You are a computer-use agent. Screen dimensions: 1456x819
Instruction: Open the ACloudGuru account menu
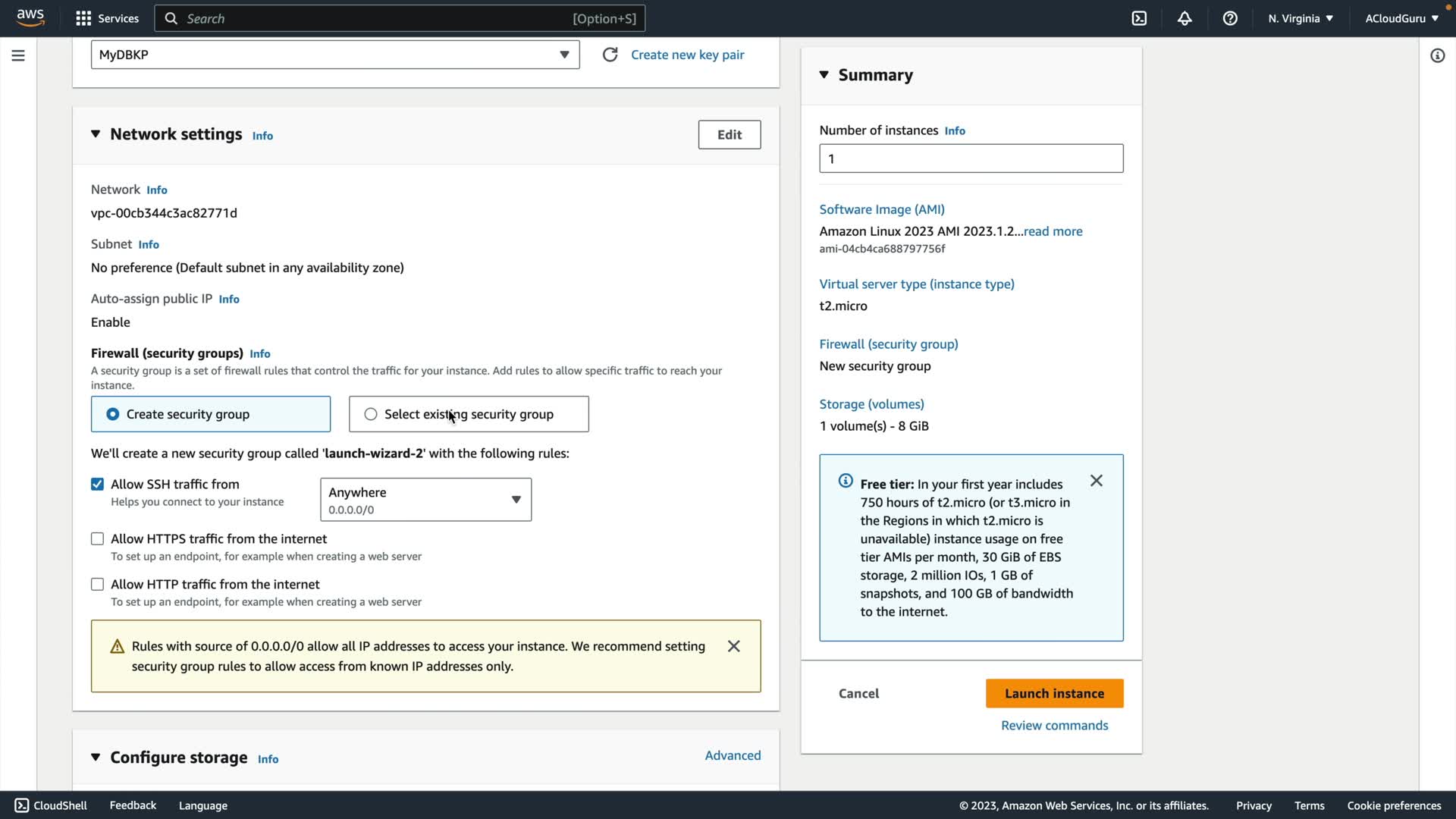(x=1401, y=18)
